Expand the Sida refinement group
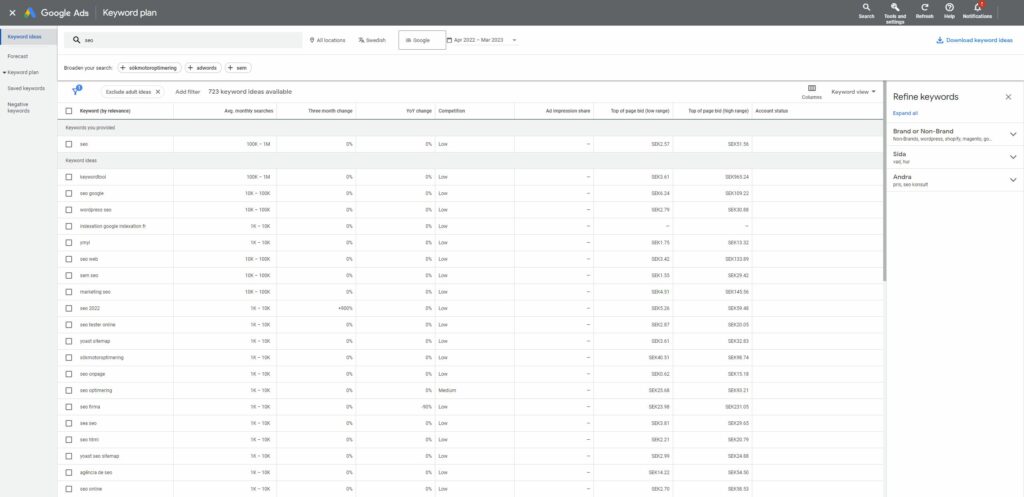Image resolution: width=1024 pixels, height=497 pixels. 1013,157
